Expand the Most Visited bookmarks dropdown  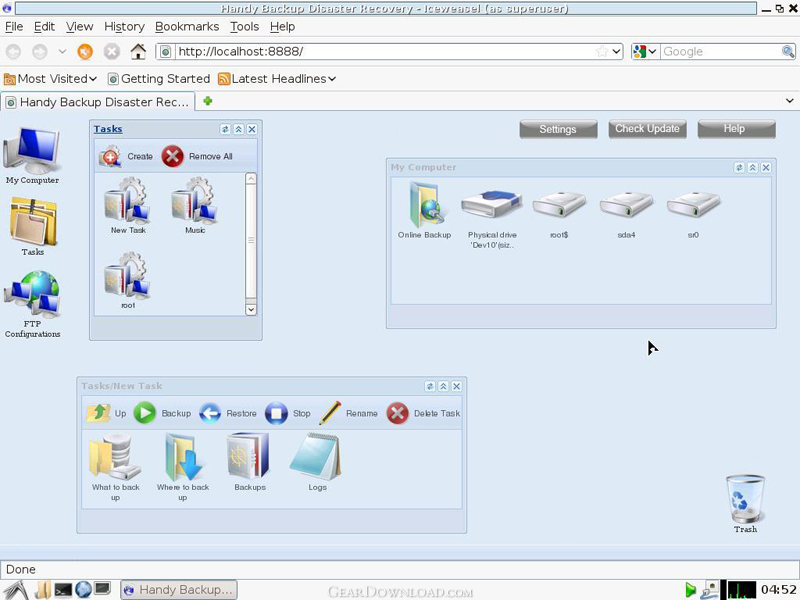click(50, 79)
